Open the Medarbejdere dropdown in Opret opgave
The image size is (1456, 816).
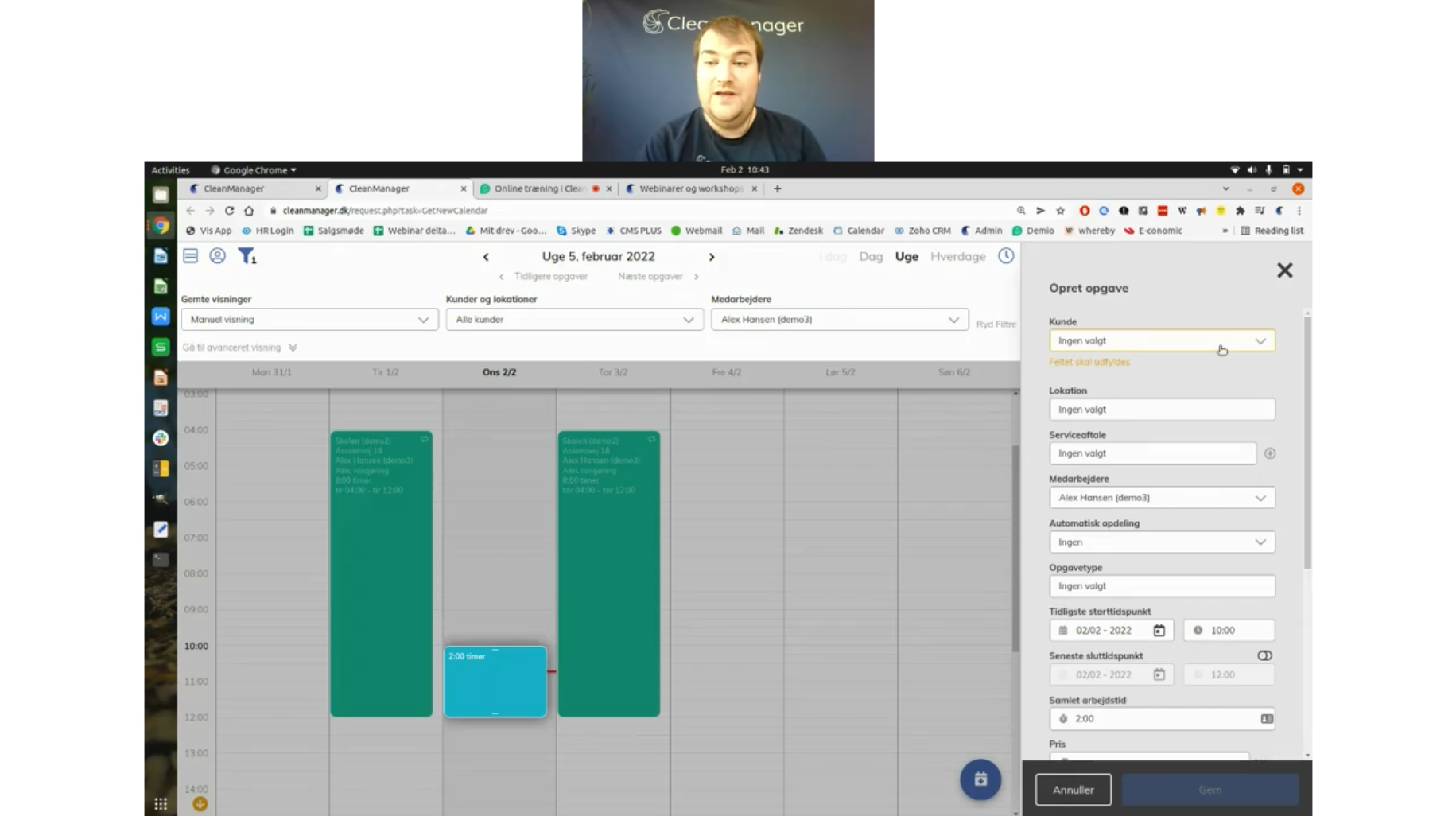[x=1162, y=498]
